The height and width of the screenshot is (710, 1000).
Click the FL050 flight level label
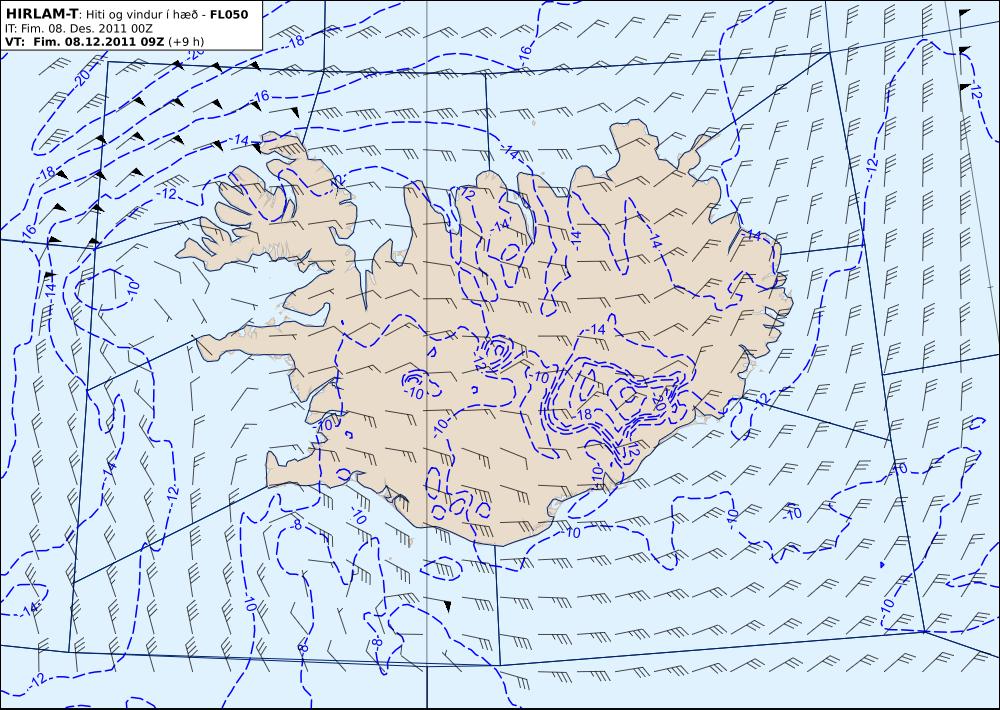(228, 14)
